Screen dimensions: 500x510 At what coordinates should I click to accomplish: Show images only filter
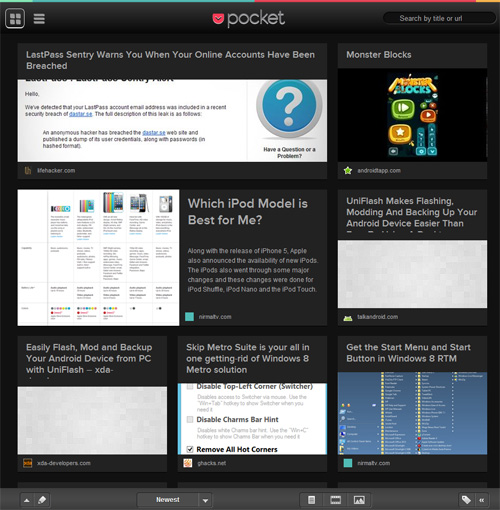click(x=359, y=500)
